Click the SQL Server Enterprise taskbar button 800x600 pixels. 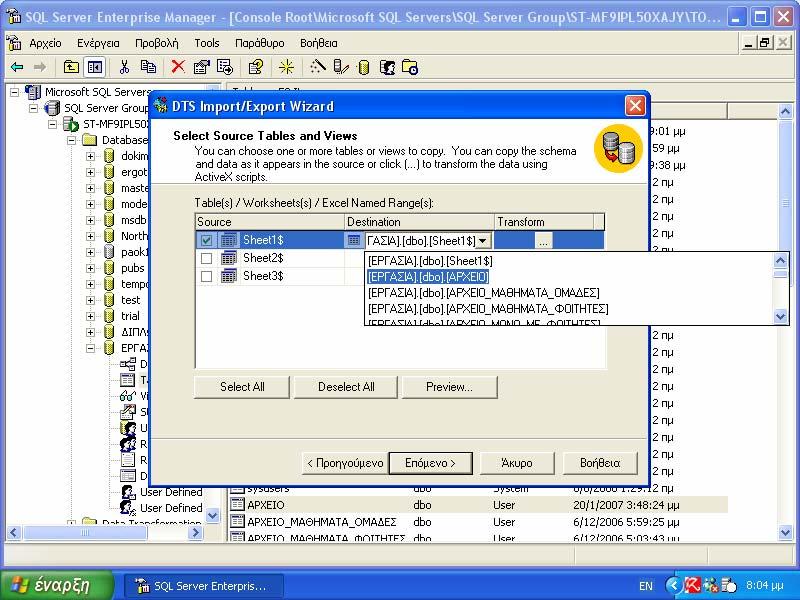204,586
